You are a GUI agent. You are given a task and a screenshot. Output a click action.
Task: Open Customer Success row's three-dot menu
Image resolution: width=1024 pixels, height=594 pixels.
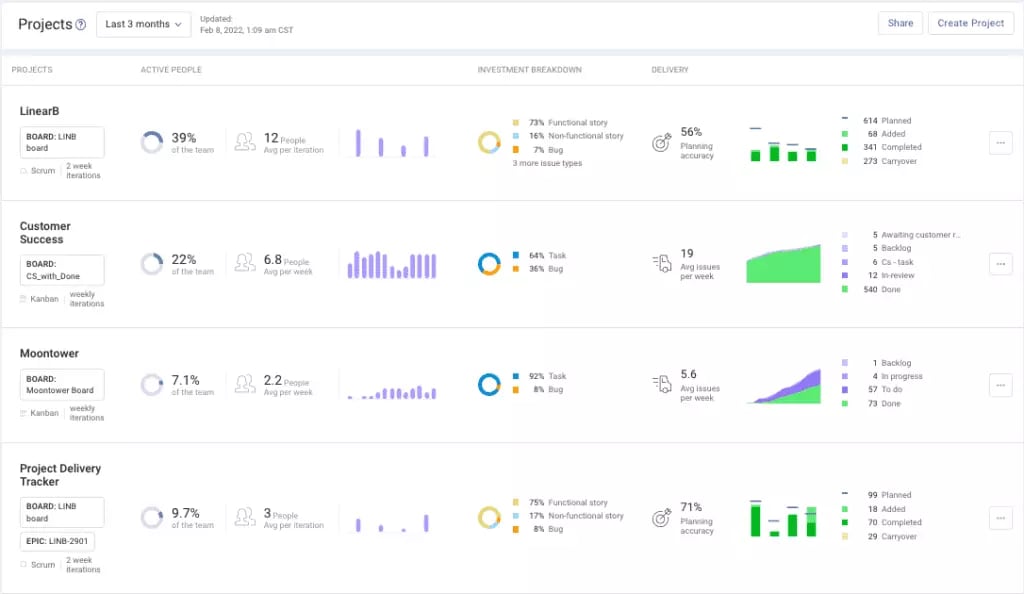click(x=1000, y=264)
